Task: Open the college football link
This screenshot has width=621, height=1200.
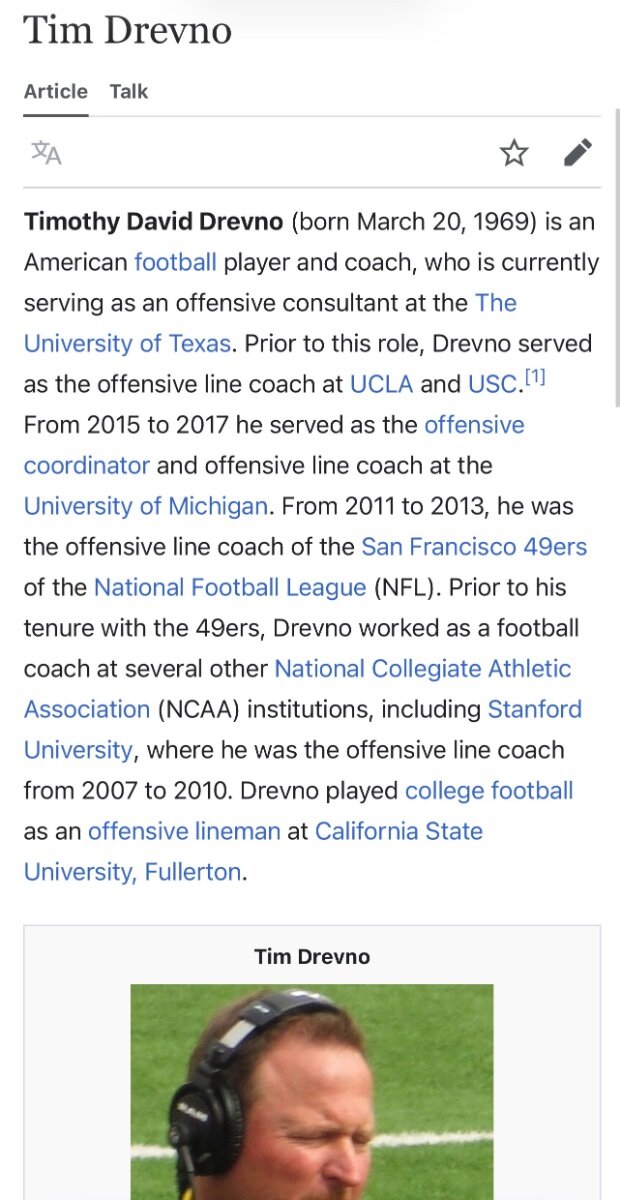Action: (489, 790)
